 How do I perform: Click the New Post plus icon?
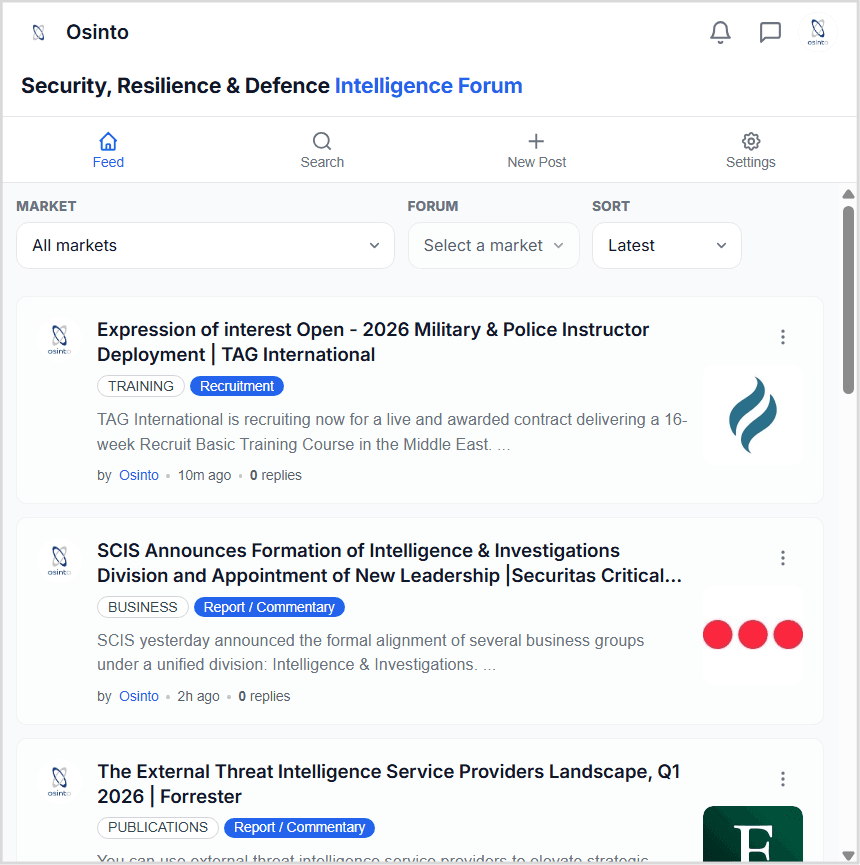536,142
